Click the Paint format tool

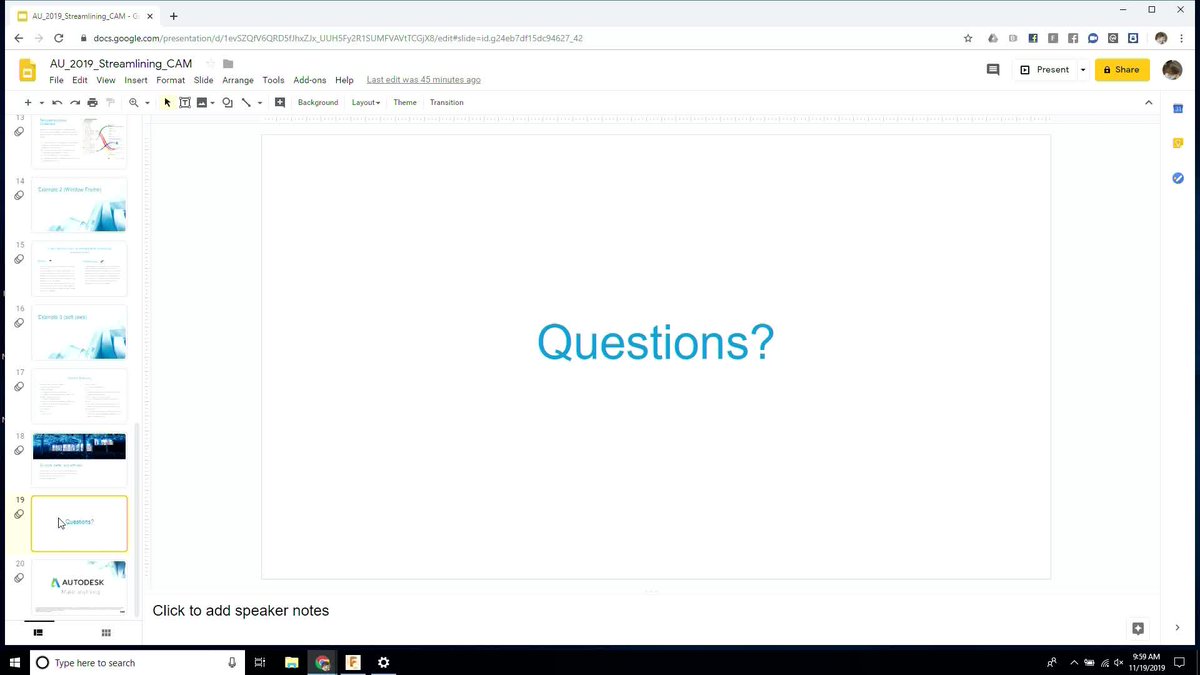coord(110,101)
